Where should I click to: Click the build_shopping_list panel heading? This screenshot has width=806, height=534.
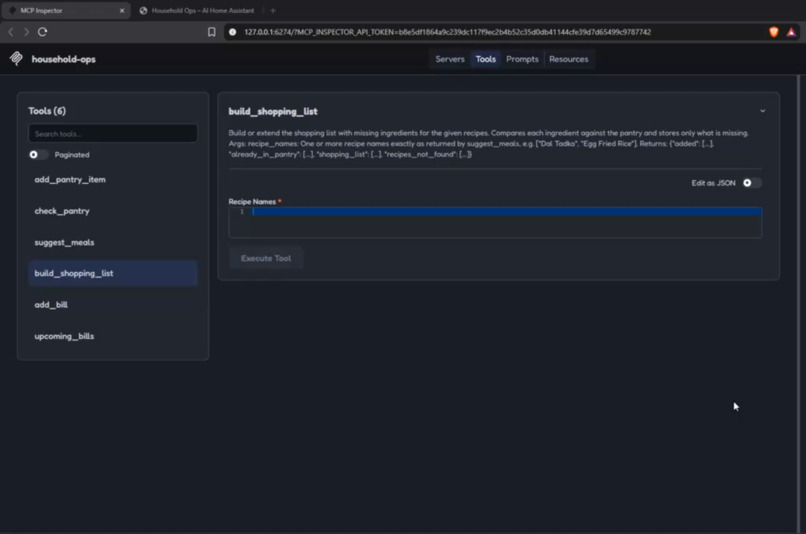273,112
